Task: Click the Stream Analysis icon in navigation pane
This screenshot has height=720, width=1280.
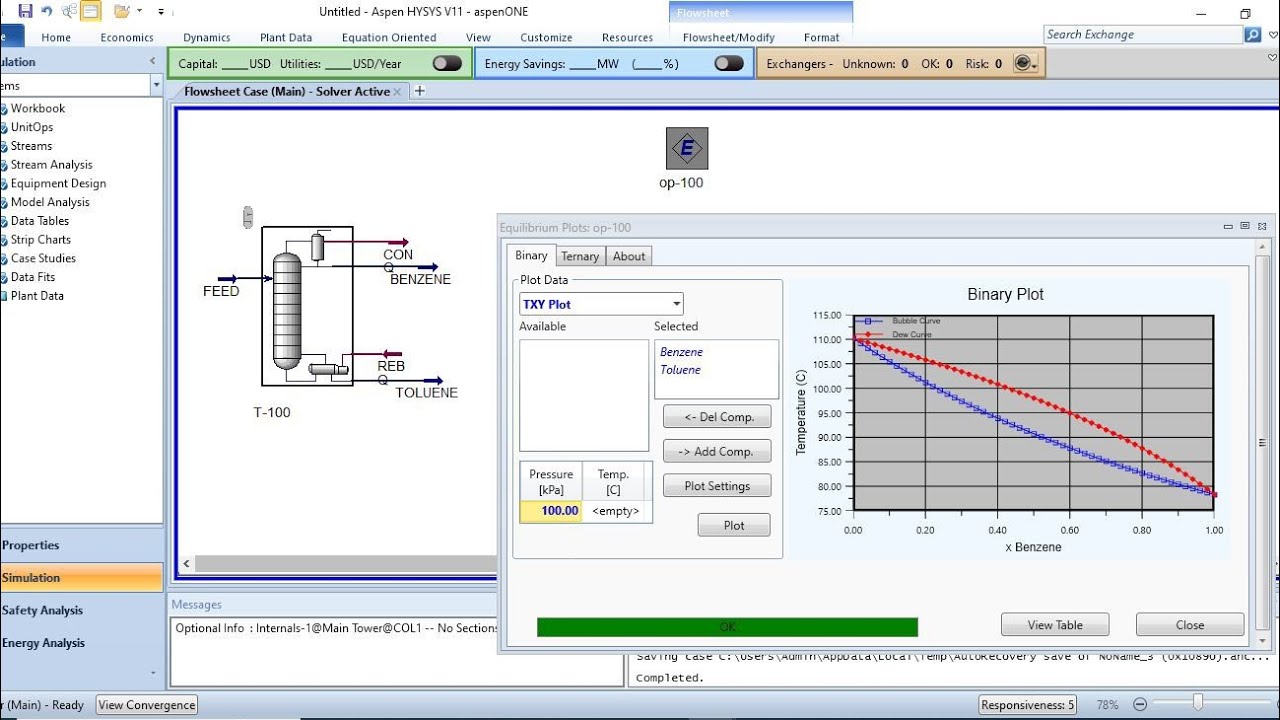Action: point(3,165)
